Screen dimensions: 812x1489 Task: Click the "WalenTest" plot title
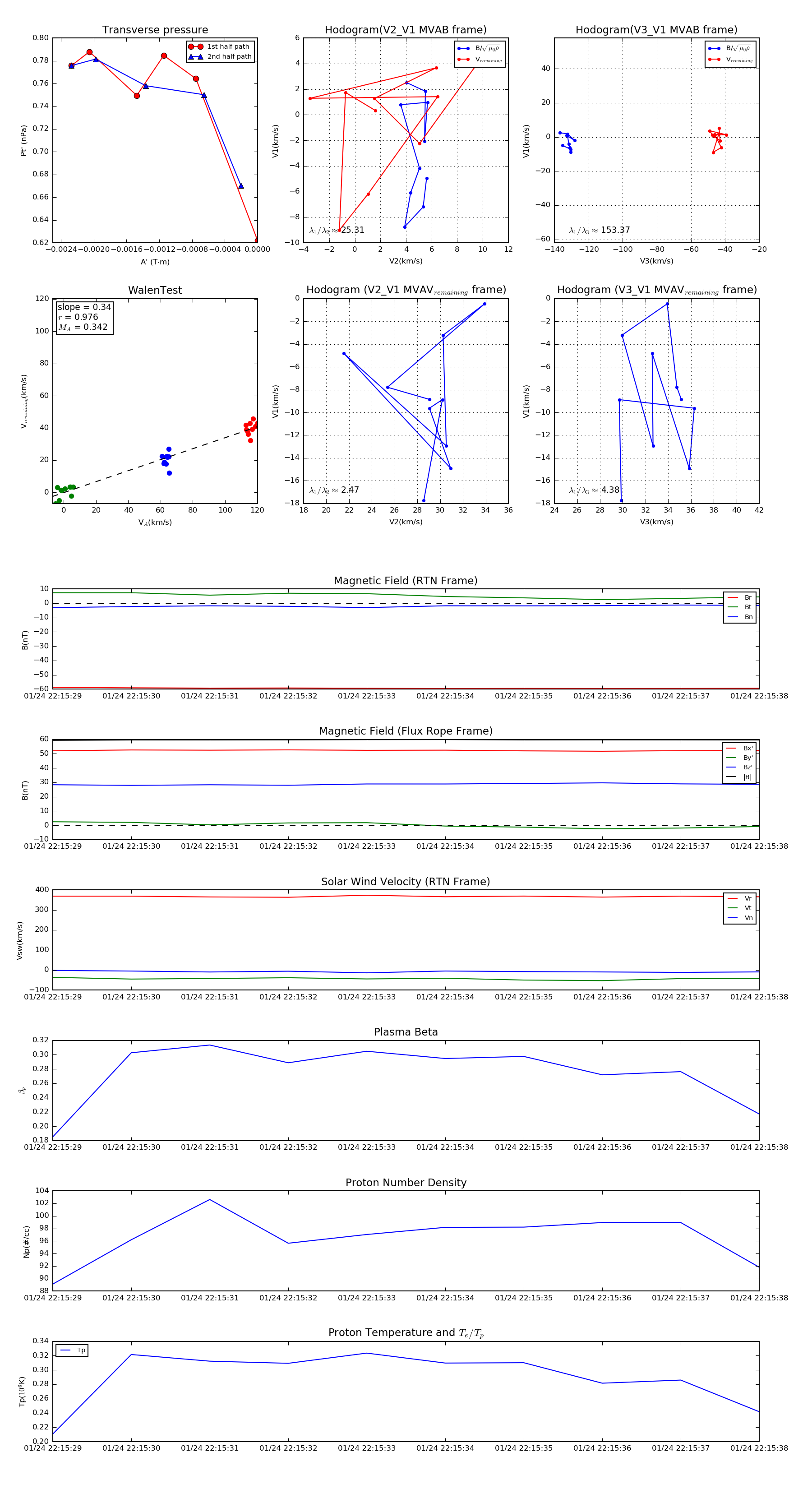tap(155, 290)
